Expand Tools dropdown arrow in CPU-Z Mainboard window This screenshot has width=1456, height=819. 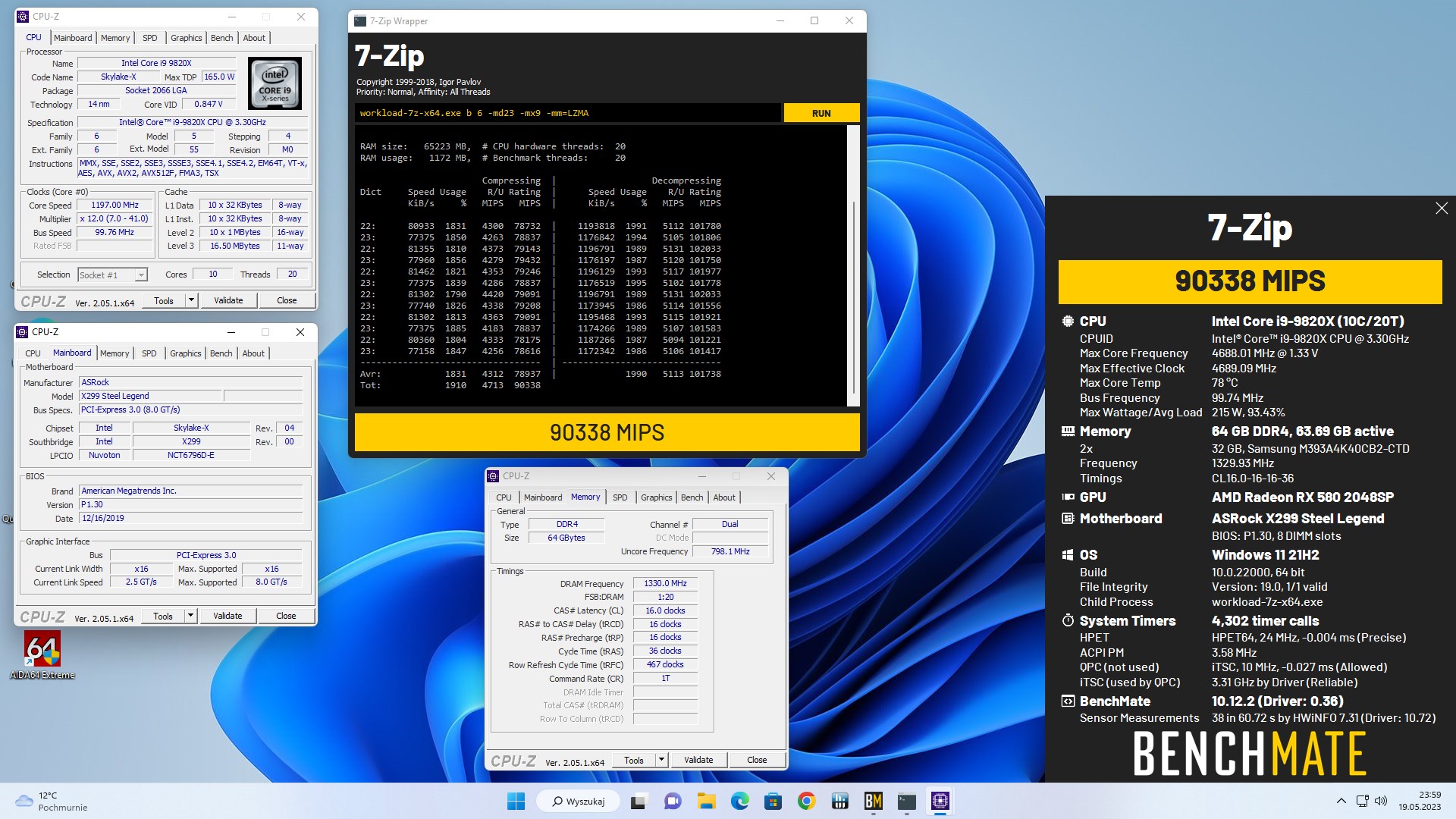coord(190,616)
